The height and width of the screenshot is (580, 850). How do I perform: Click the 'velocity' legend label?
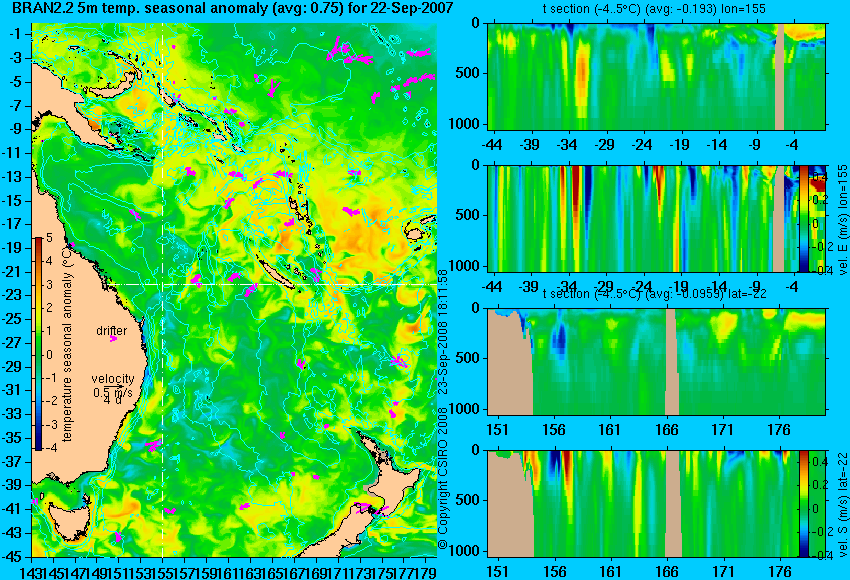pyautogui.click(x=113, y=379)
